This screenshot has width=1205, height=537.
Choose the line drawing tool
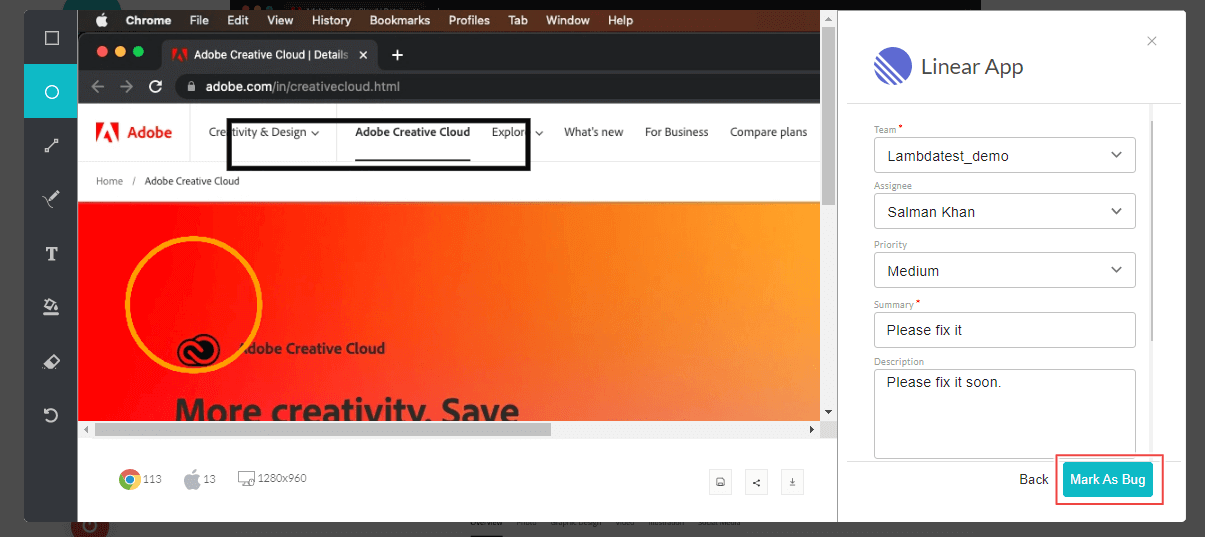point(51,146)
